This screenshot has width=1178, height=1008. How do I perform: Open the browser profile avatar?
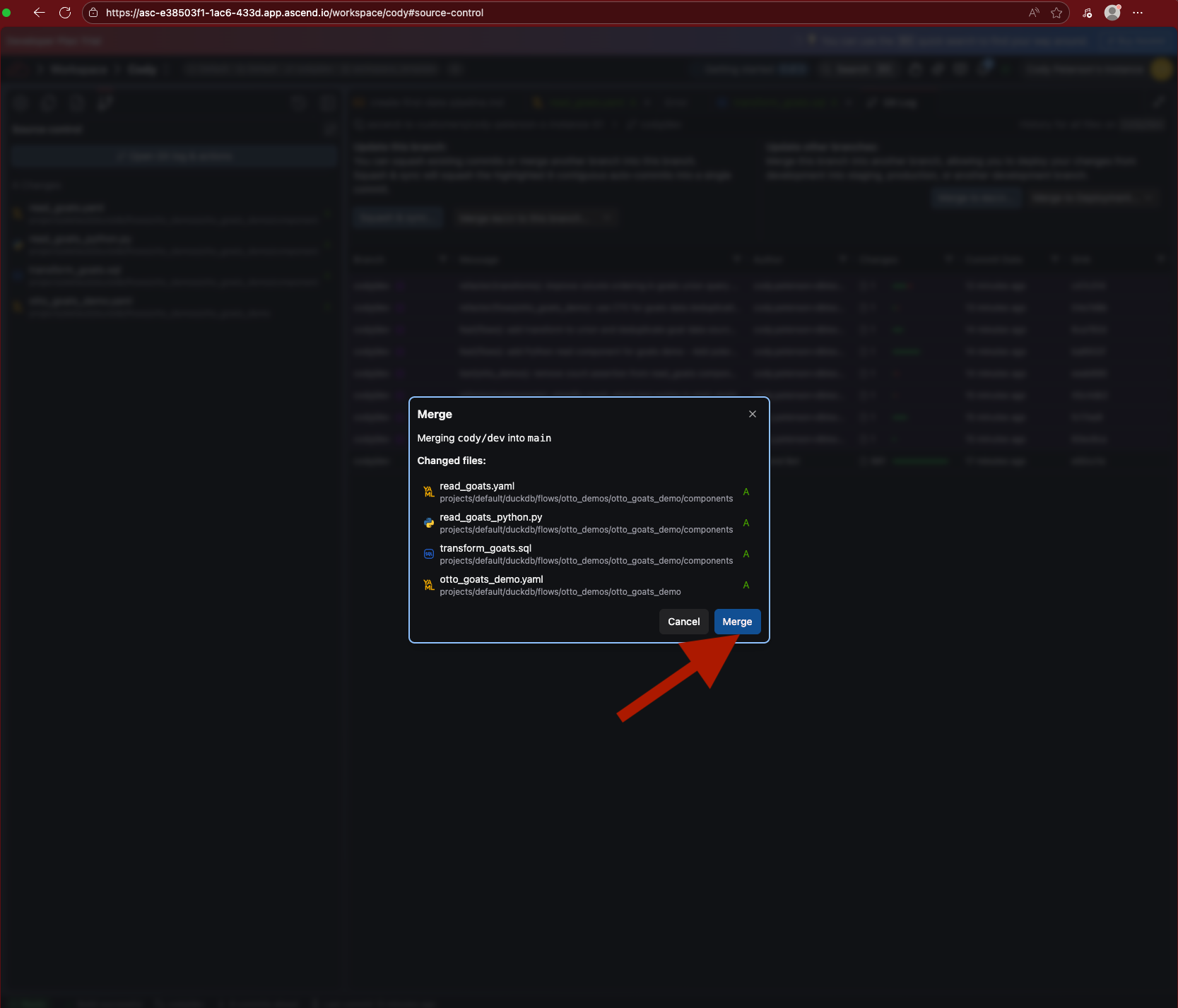(1112, 13)
